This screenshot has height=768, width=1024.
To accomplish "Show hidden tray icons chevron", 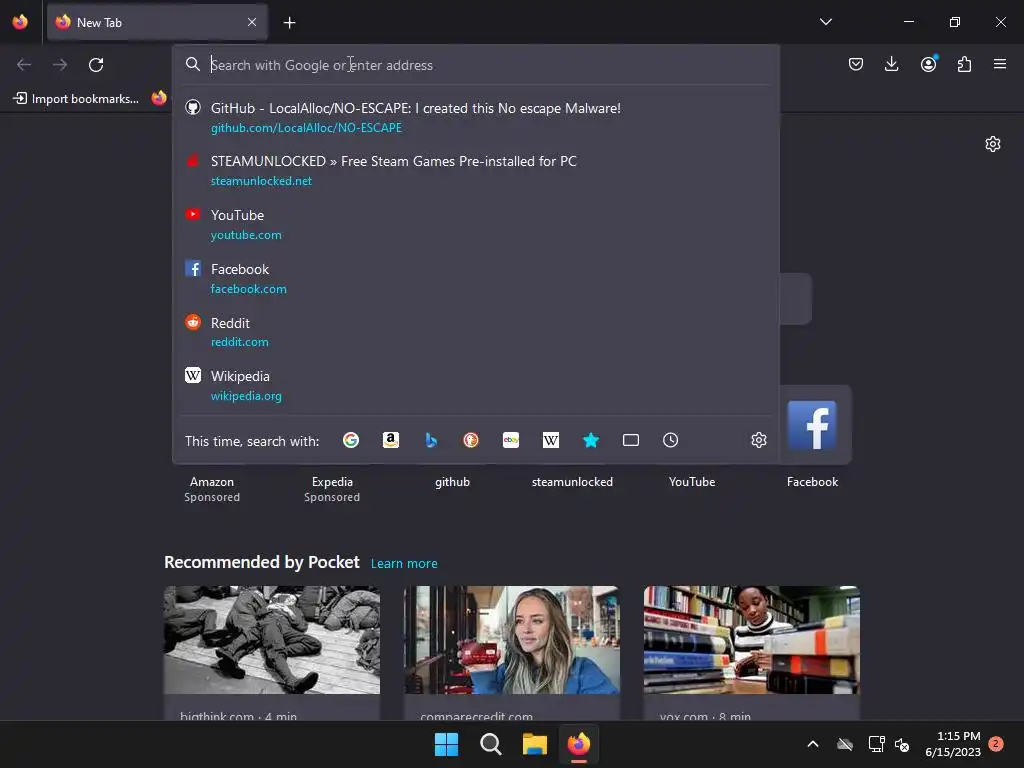I will click(813, 744).
